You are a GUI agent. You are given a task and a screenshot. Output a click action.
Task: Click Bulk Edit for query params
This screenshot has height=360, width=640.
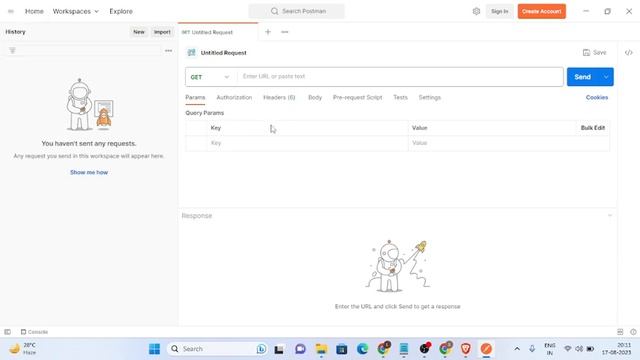pyautogui.click(x=593, y=128)
